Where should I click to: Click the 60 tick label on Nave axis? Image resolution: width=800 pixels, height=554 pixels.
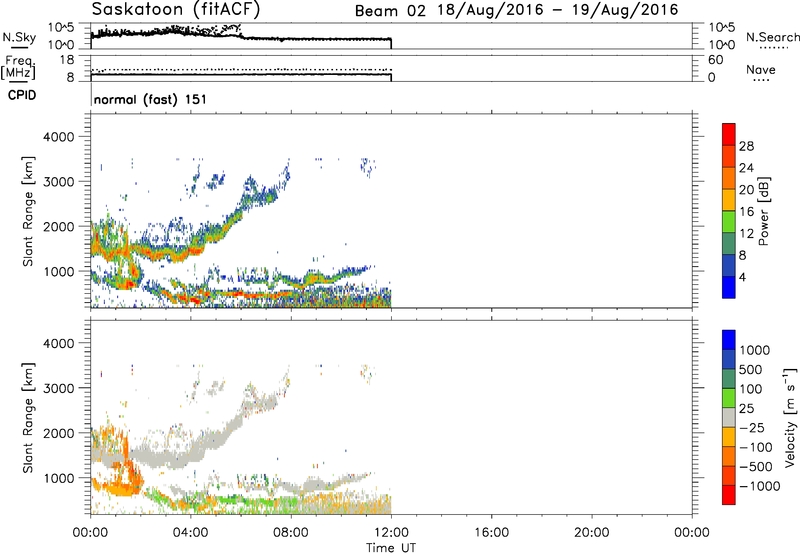tap(715, 60)
